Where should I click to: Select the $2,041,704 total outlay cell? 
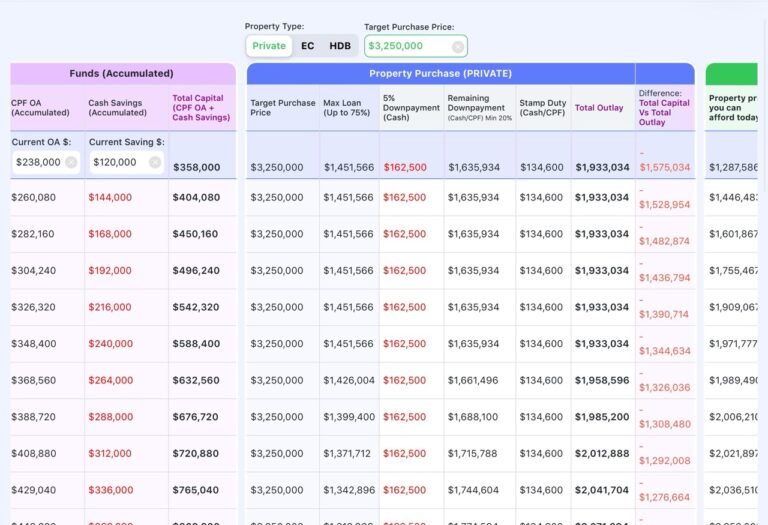click(602, 490)
